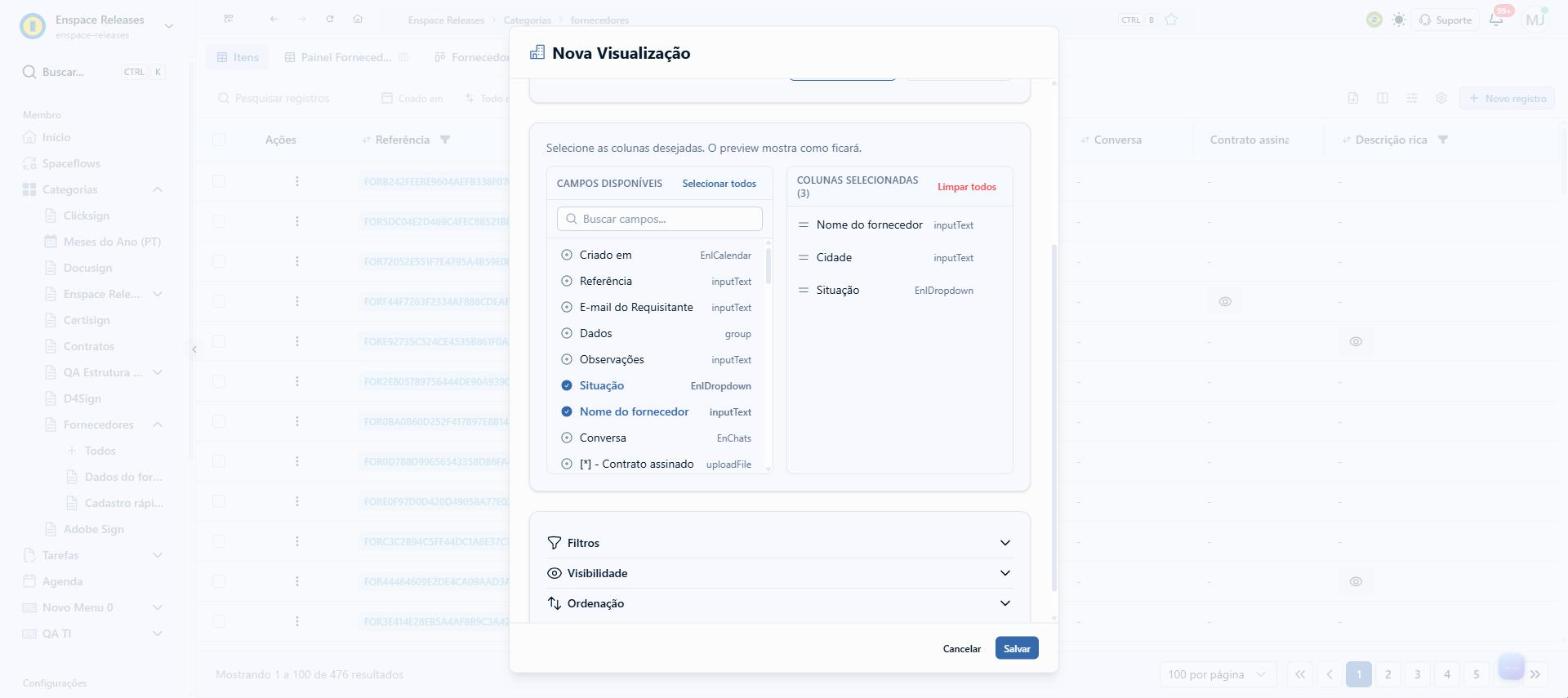Click the available fields list scrollbar
The width and height of the screenshot is (1568, 698).
tap(768, 266)
